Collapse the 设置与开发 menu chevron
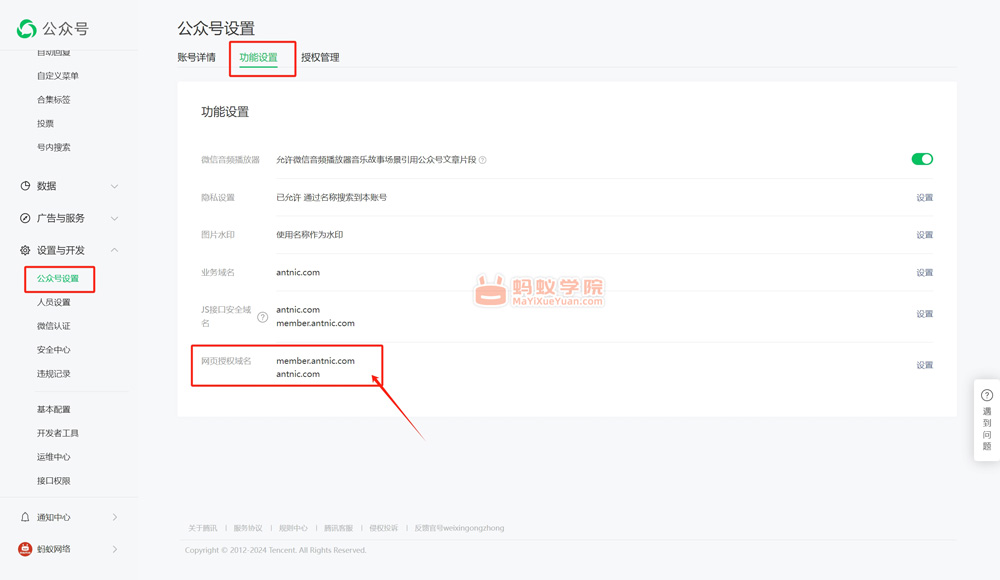Viewport: 1000px width, 580px height. 114,250
